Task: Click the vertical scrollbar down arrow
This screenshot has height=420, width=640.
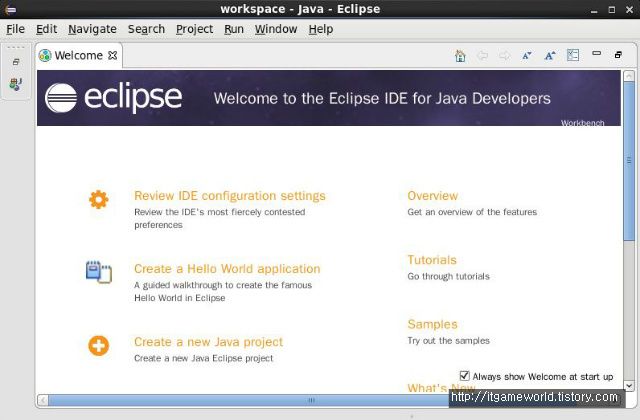Action: pyautogui.click(x=629, y=385)
